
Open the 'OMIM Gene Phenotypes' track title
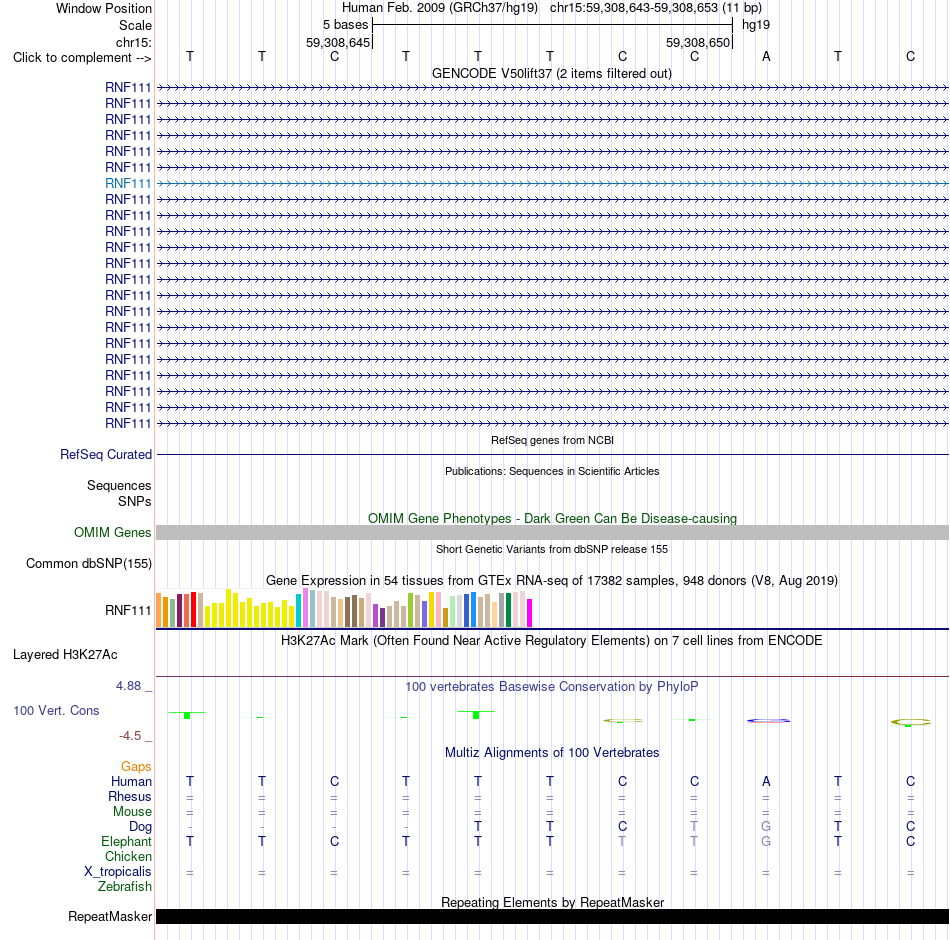click(x=552, y=518)
